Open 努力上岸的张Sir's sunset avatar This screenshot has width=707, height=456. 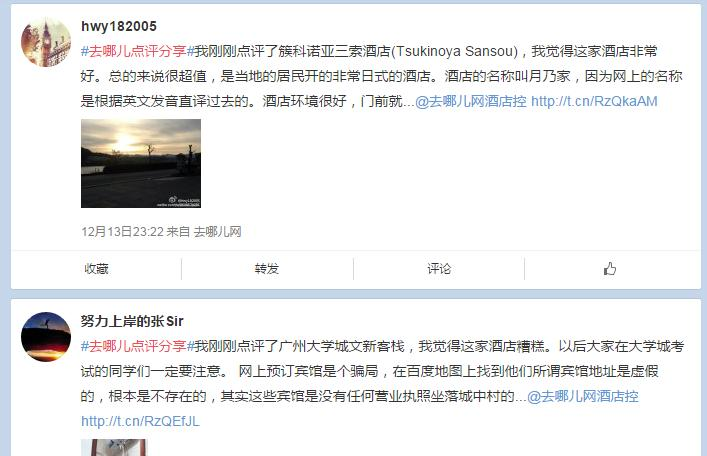pos(46,337)
